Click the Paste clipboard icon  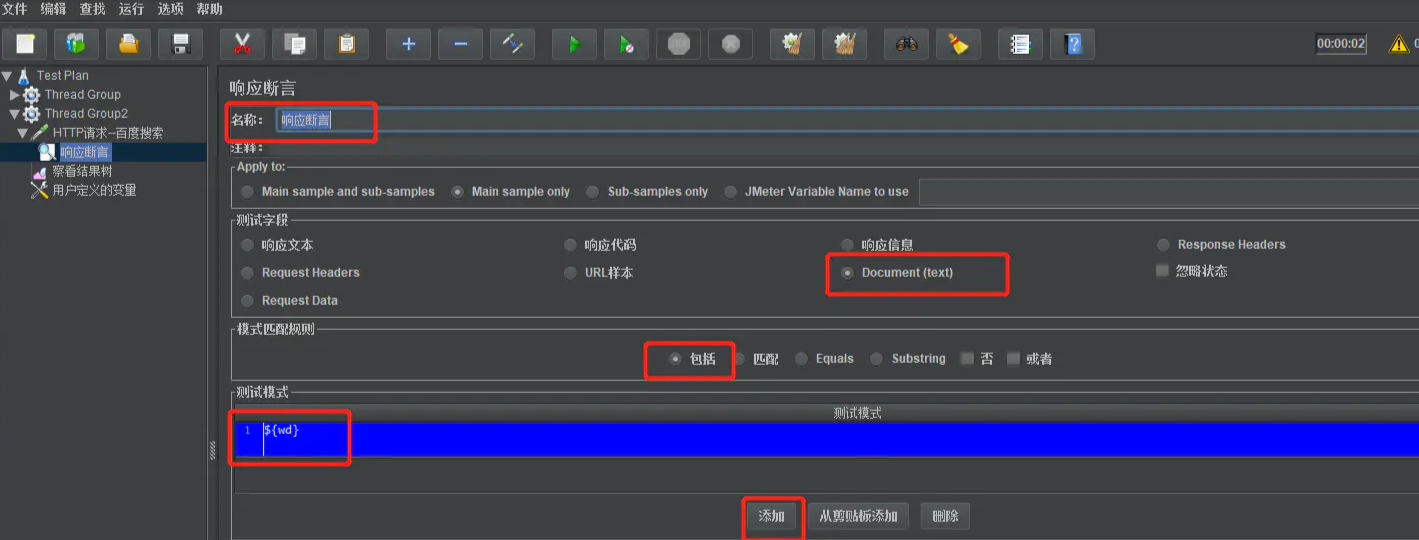(x=346, y=44)
